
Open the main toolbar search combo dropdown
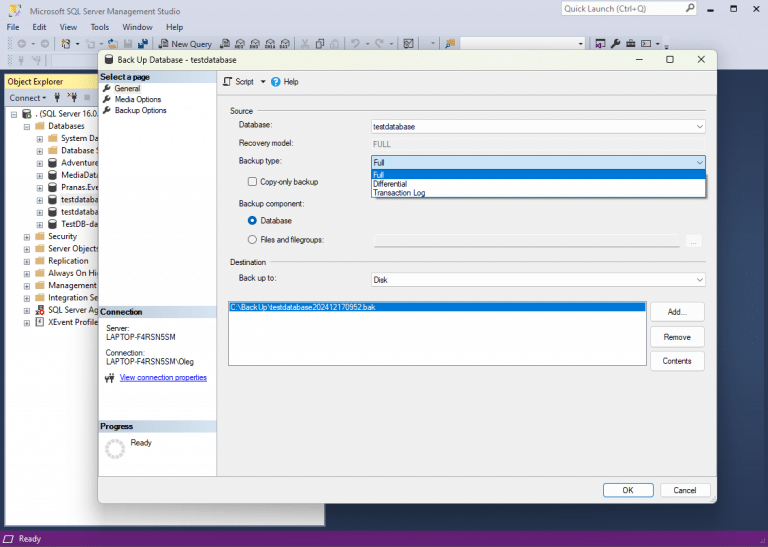pos(580,44)
